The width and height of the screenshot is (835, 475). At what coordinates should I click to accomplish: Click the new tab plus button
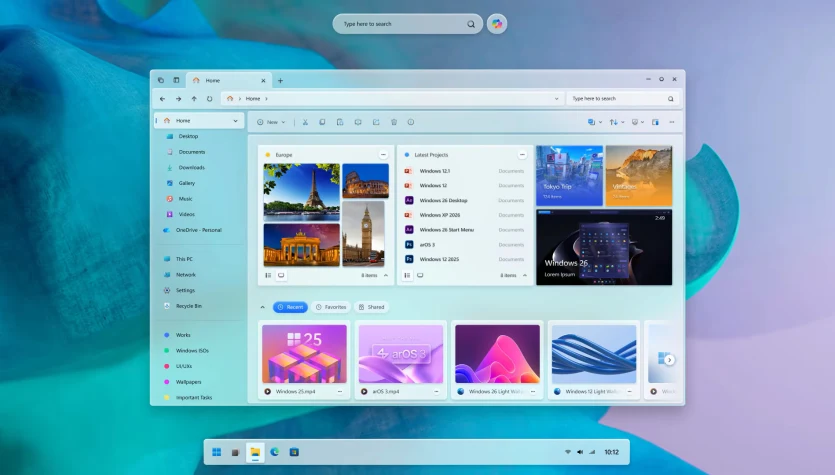click(280, 80)
